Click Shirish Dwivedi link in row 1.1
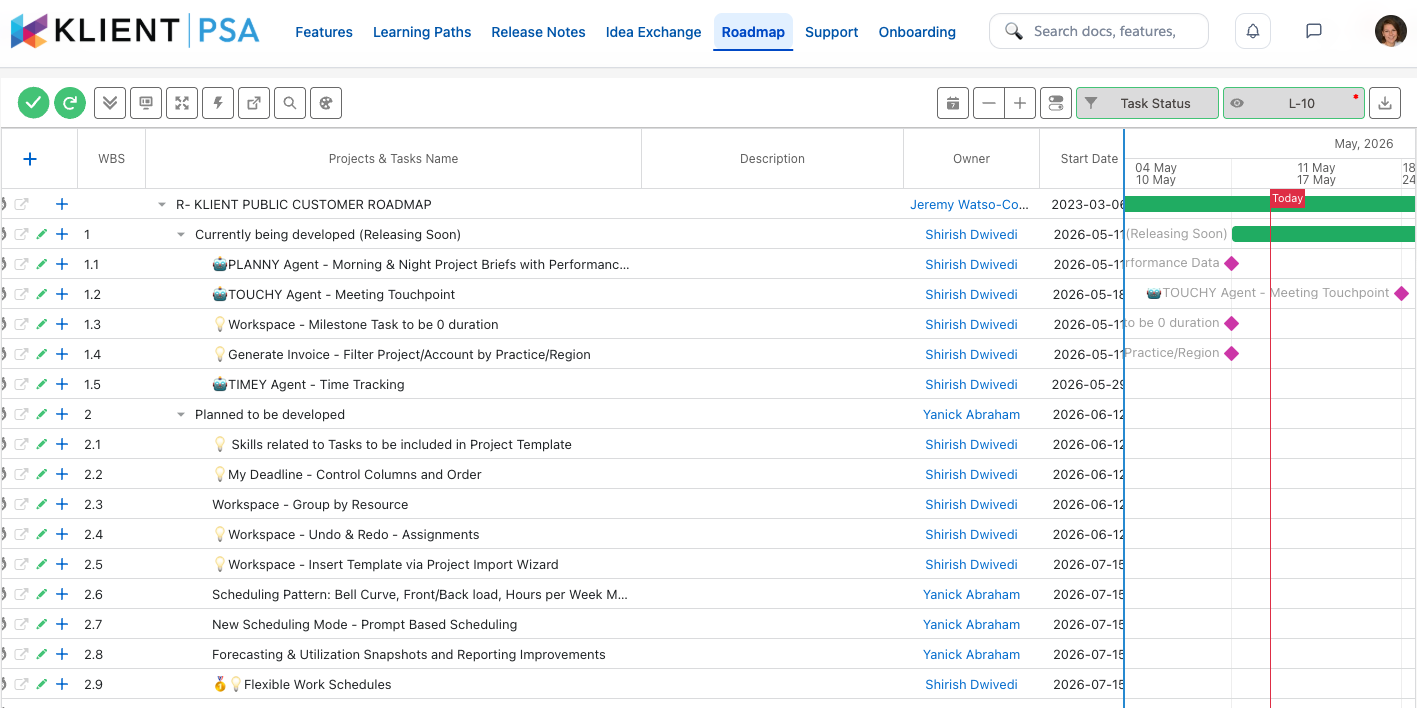The image size is (1417, 708). point(971,264)
